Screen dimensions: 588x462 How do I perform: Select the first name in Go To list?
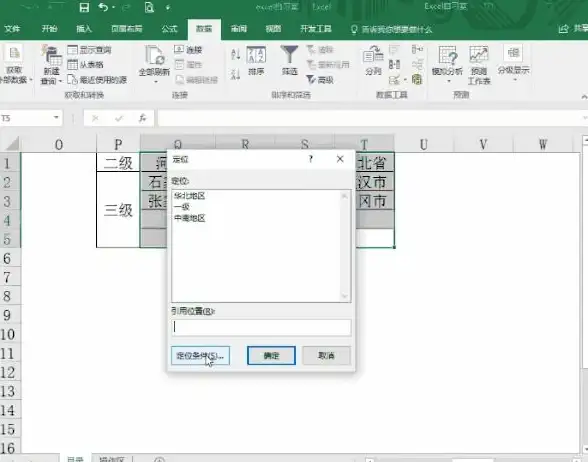tap(189, 196)
